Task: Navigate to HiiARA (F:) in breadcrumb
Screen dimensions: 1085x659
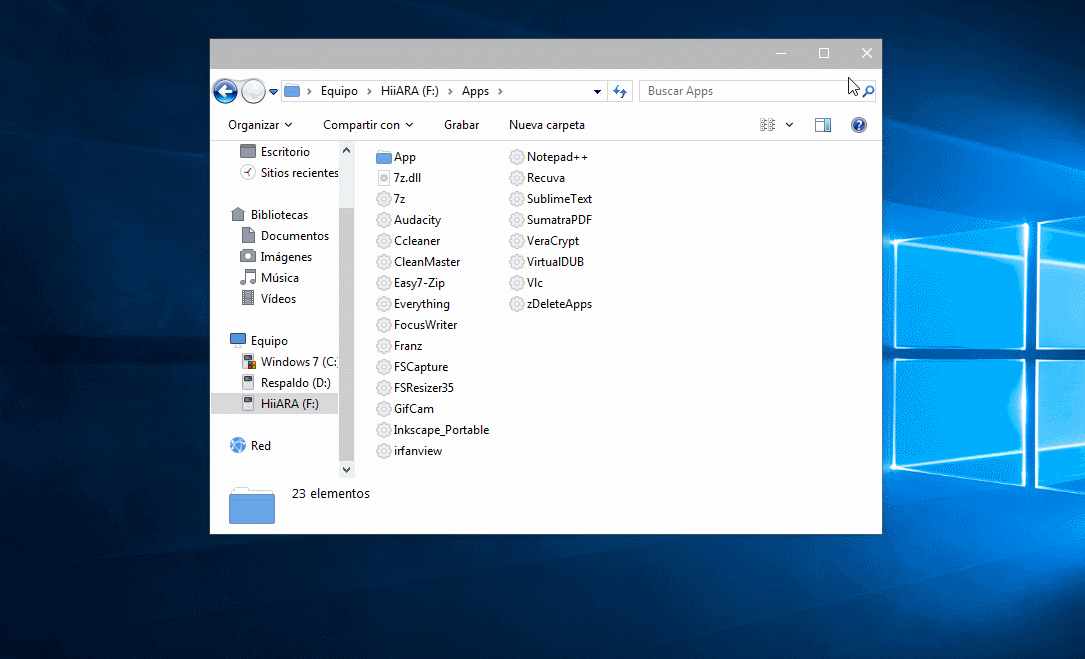Action: (410, 91)
